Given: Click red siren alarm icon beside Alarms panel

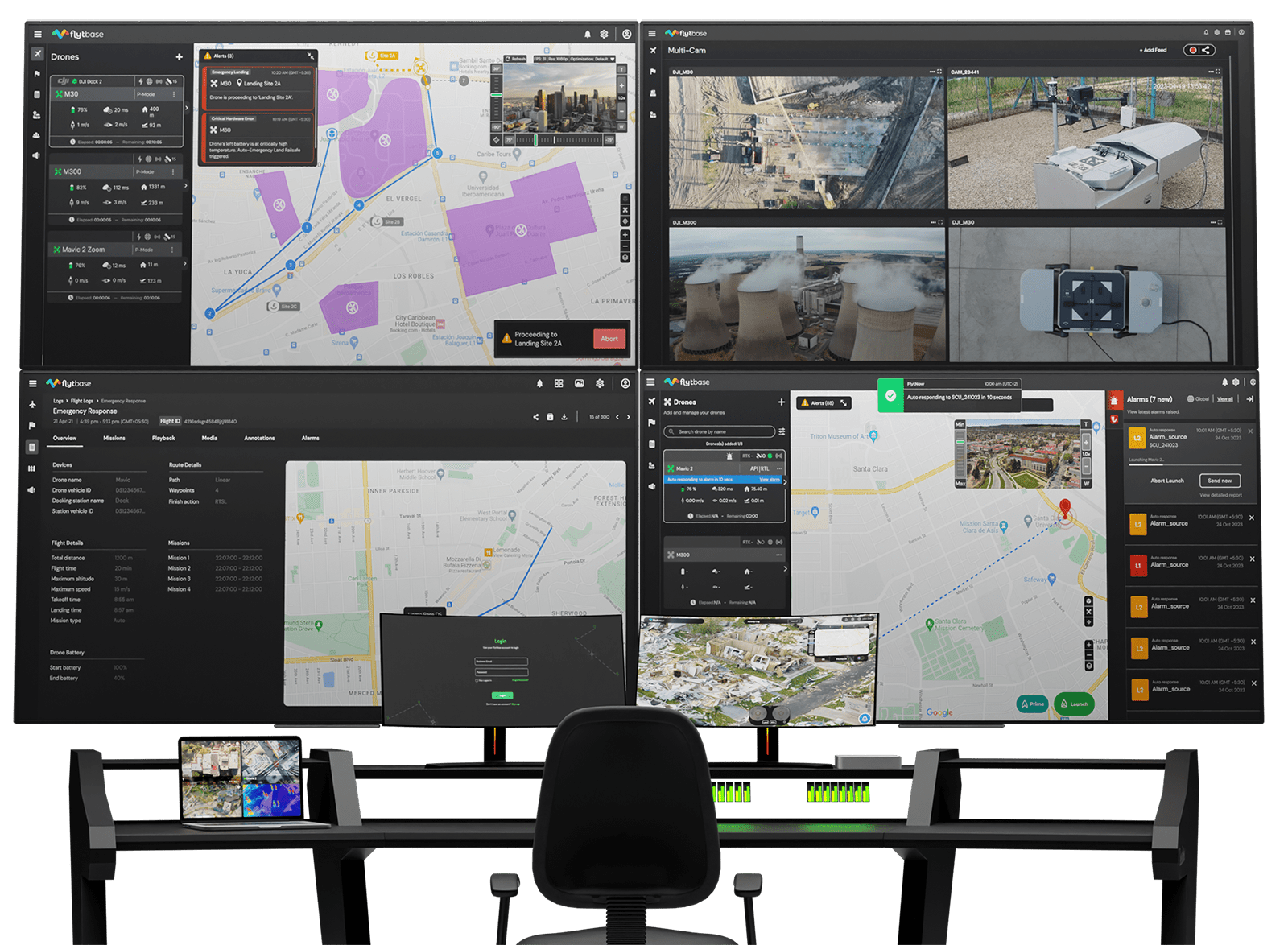Looking at the screenshot, I should point(1114,400).
